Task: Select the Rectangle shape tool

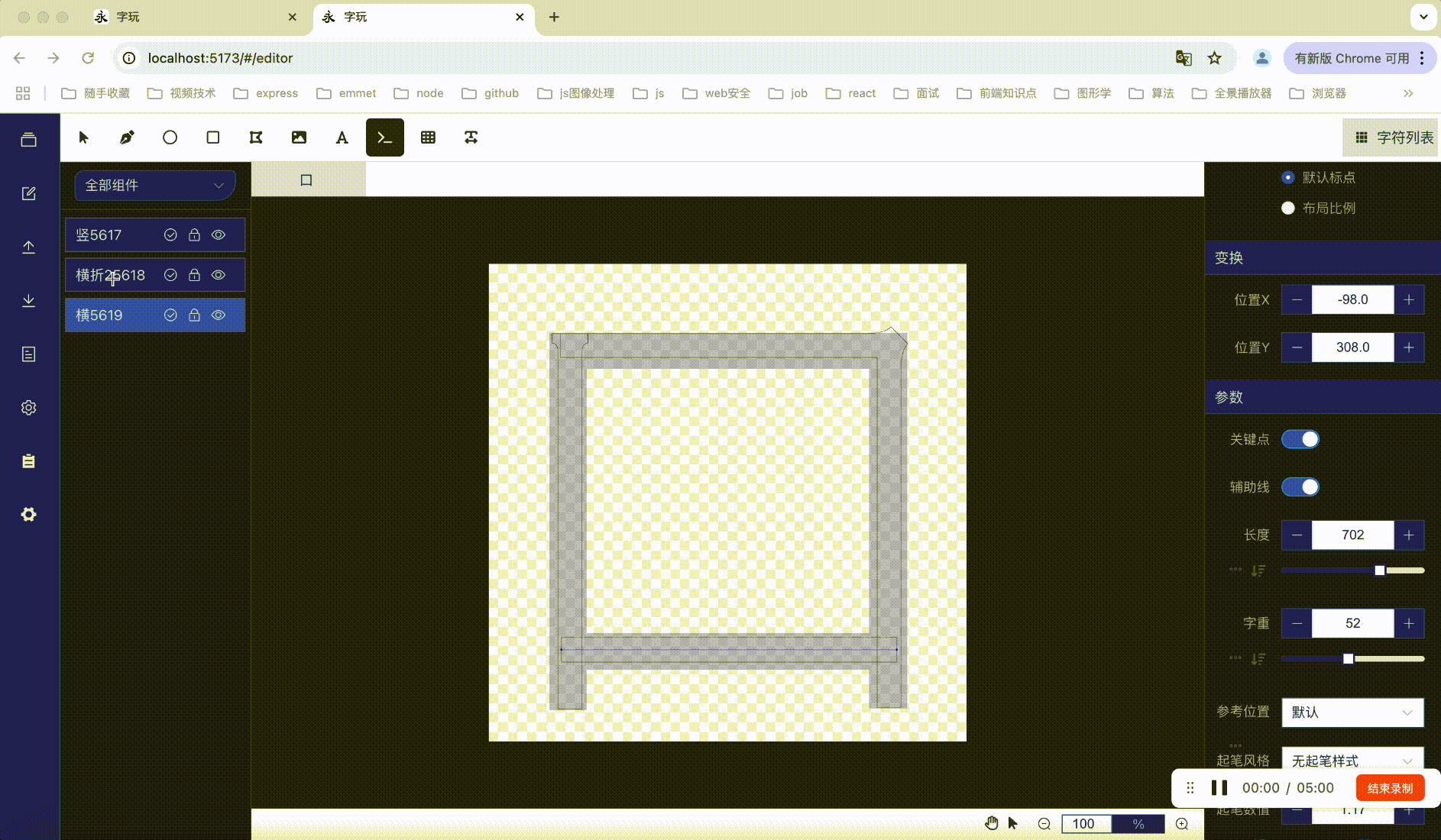Action: coord(212,137)
